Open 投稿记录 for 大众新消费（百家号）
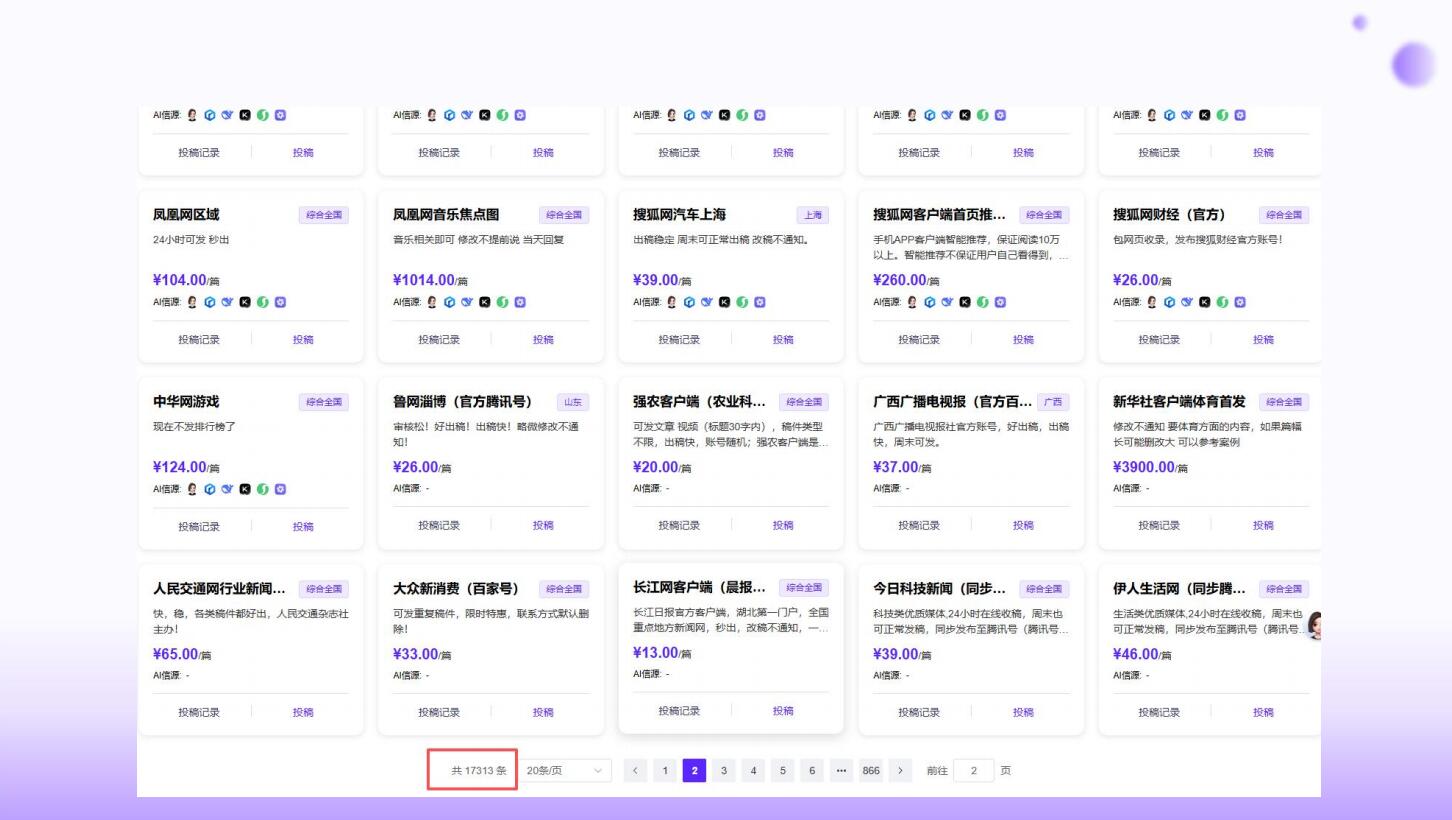 pos(437,712)
